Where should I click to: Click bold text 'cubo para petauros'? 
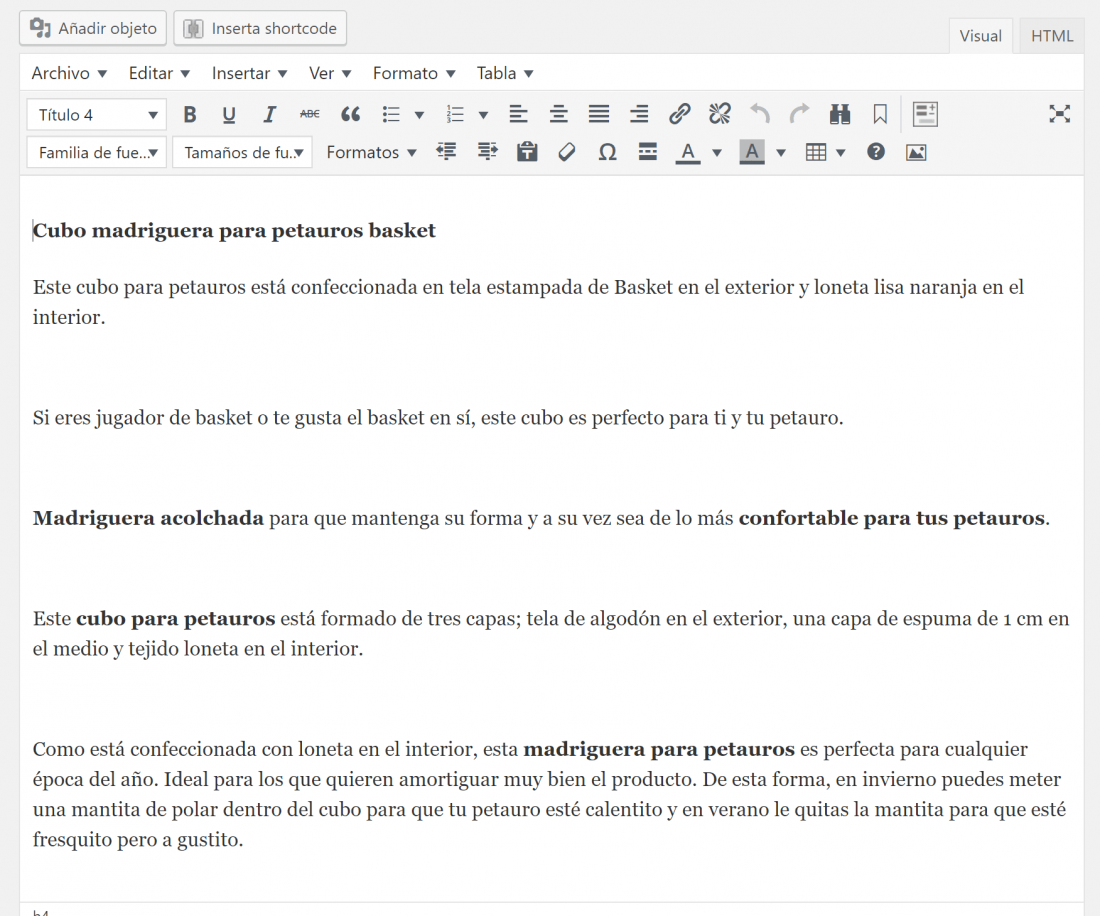(175, 619)
